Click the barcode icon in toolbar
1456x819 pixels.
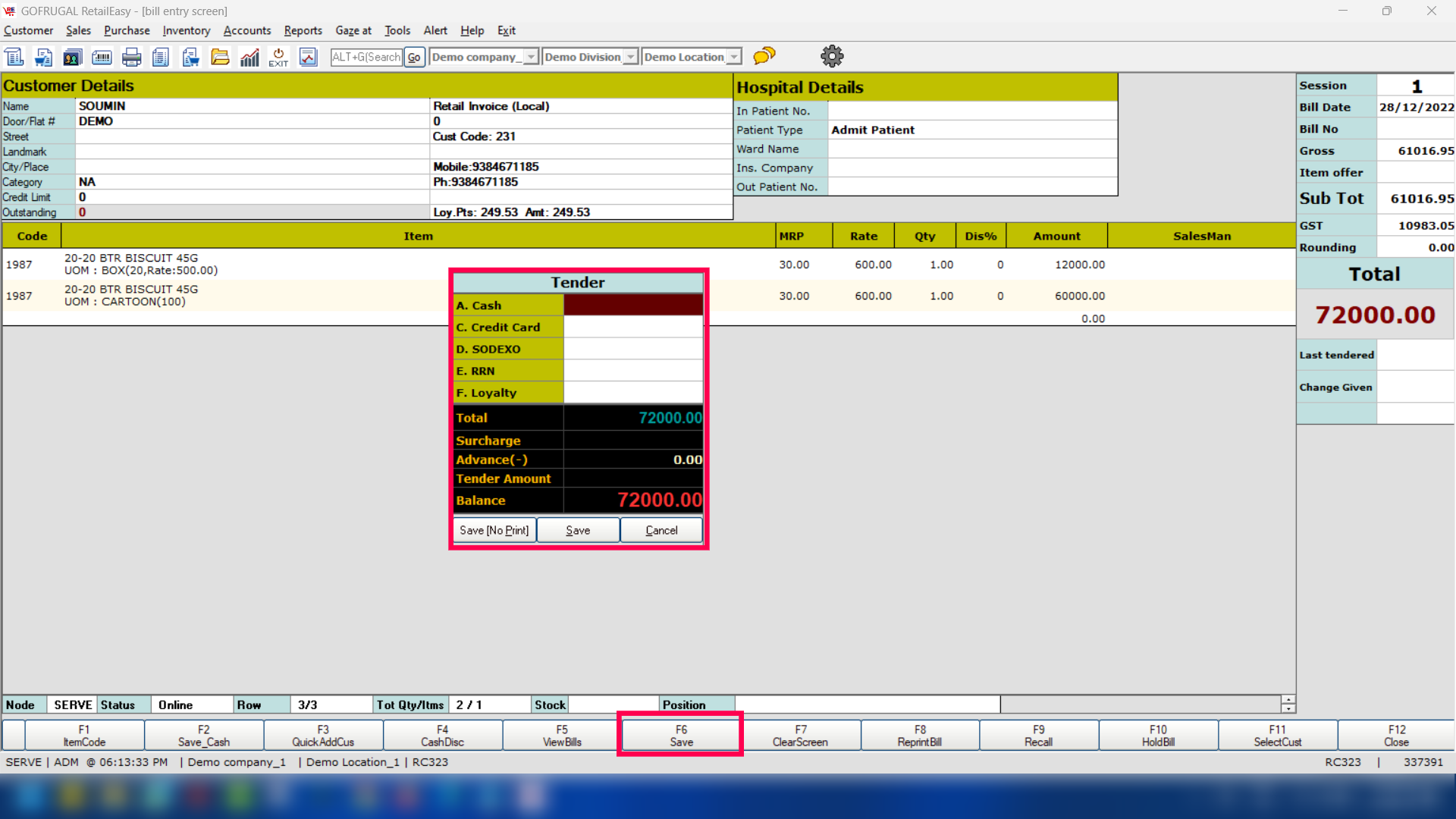[x=102, y=57]
